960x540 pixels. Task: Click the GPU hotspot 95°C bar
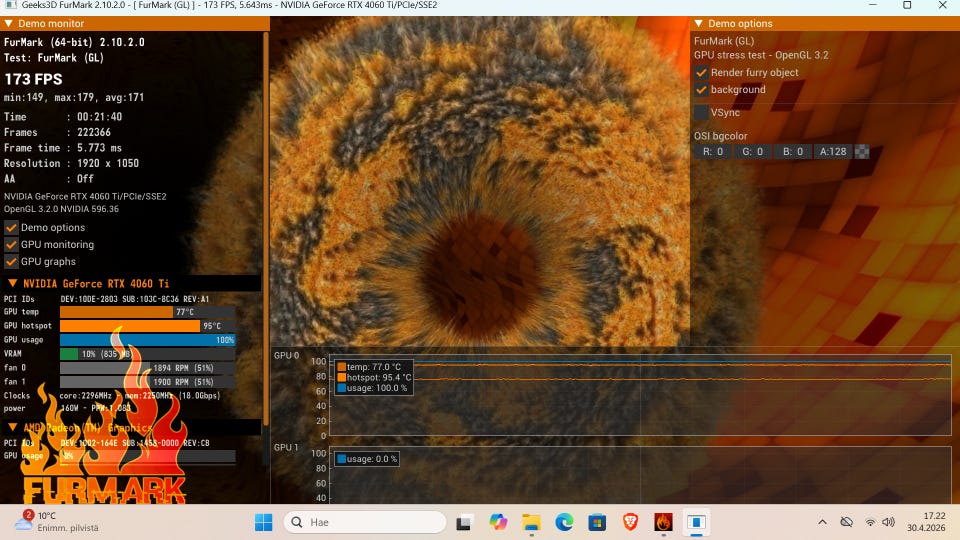(x=148, y=326)
